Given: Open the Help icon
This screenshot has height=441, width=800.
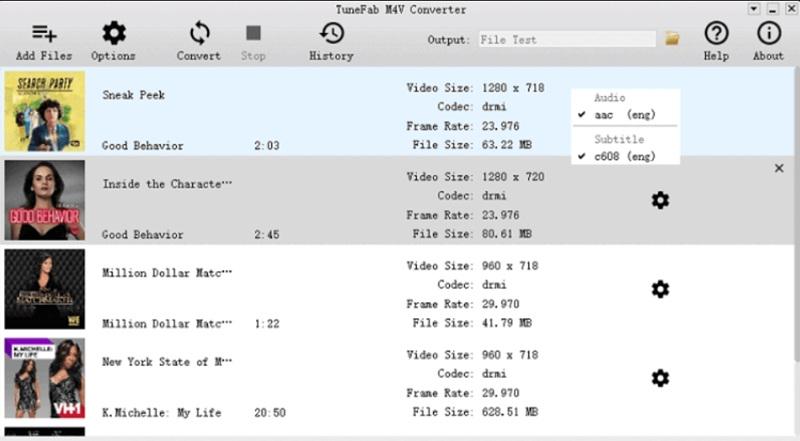Looking at the screenshot, I should tap(716, 33).
